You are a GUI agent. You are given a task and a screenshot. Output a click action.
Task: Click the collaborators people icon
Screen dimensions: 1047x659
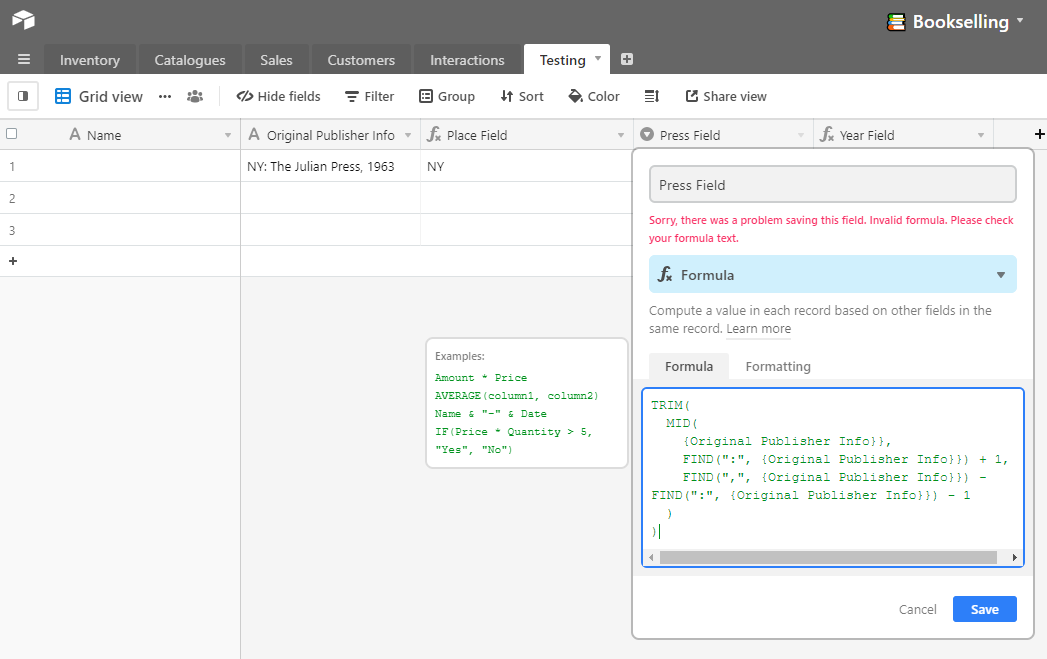click(195, 97)
